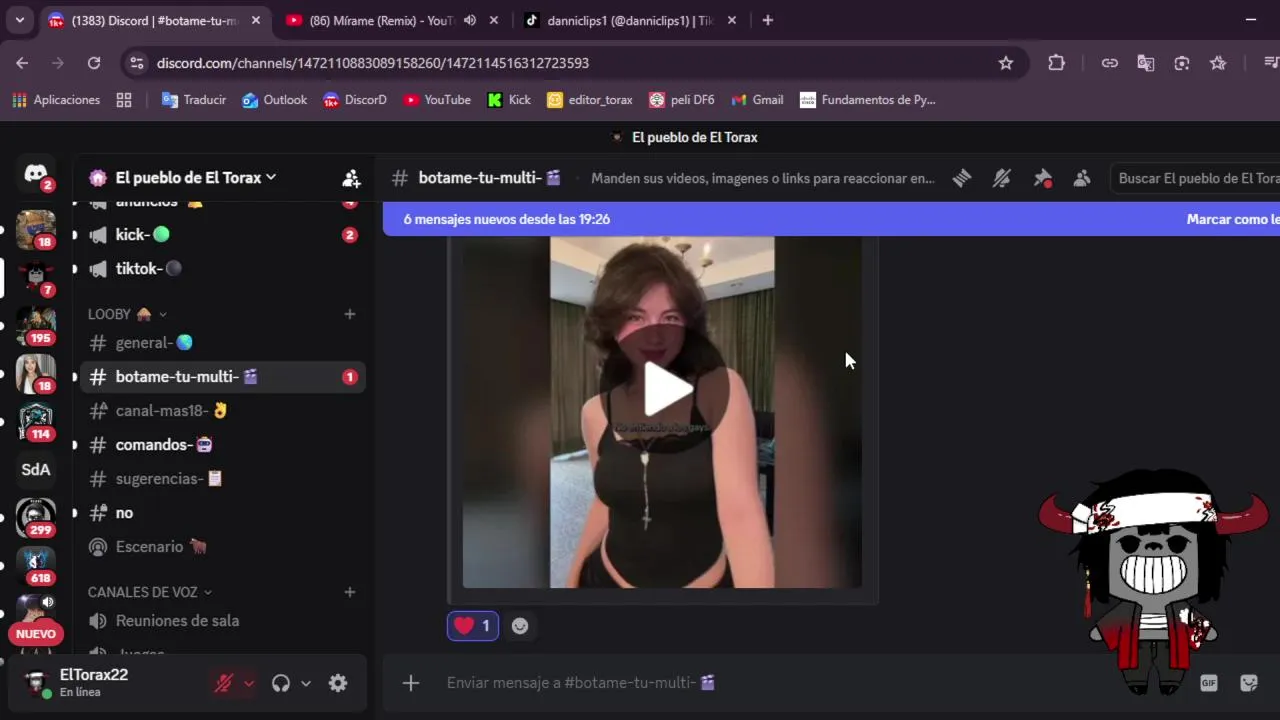Collapse the LOOBY category

point(127,314)
